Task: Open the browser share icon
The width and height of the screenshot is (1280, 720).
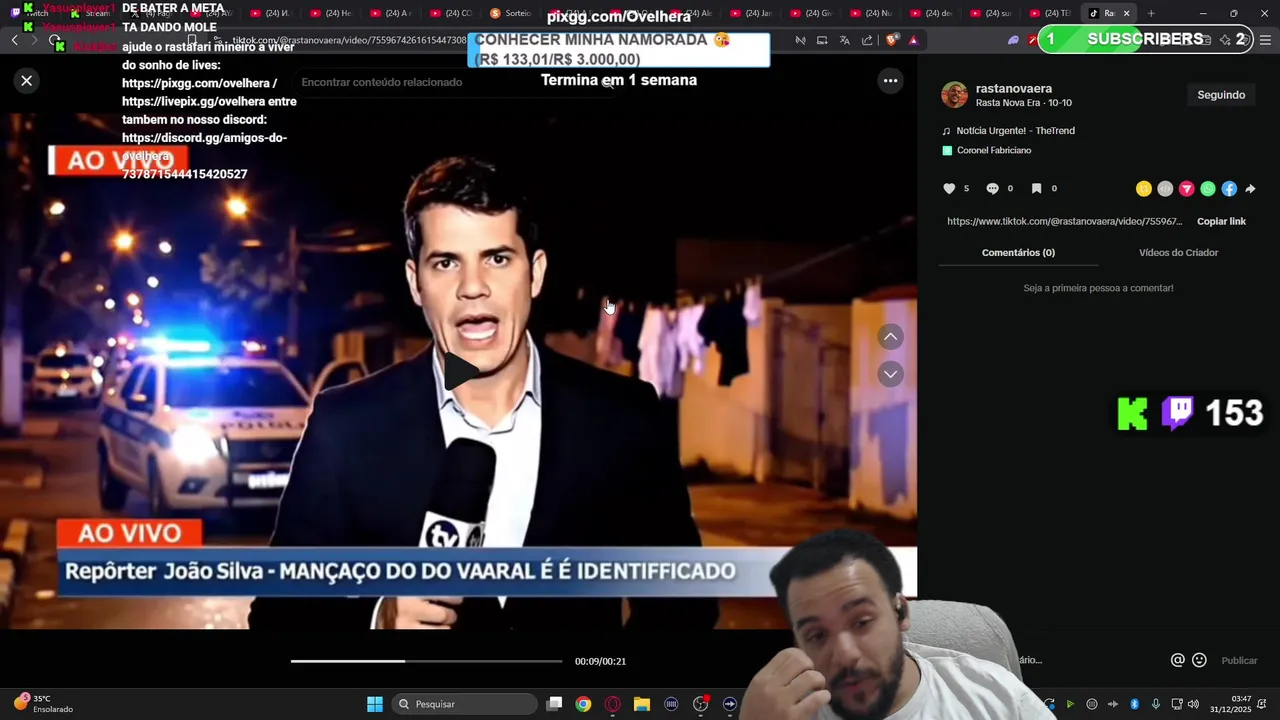Action: [866, 40]
